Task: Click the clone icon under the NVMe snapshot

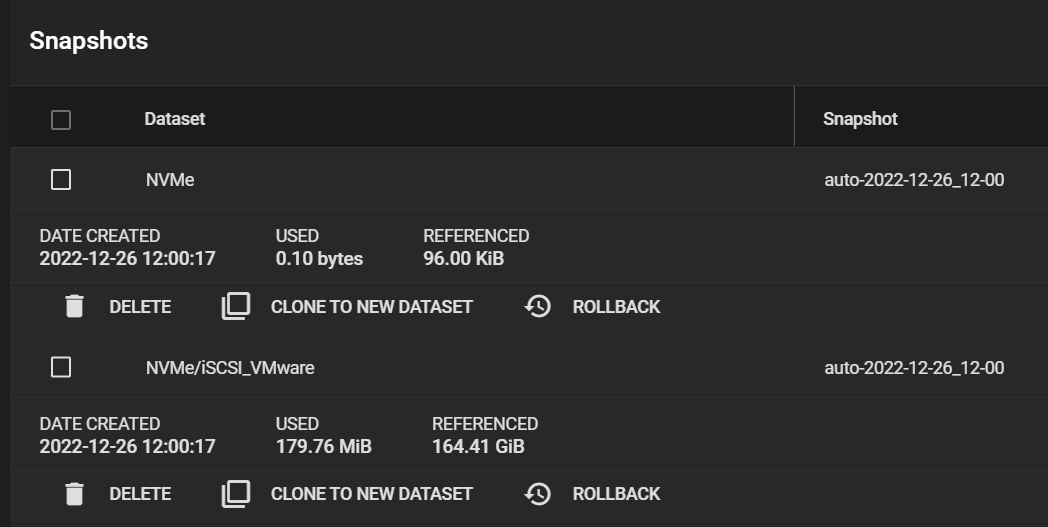Action: [x=235, y=306]
